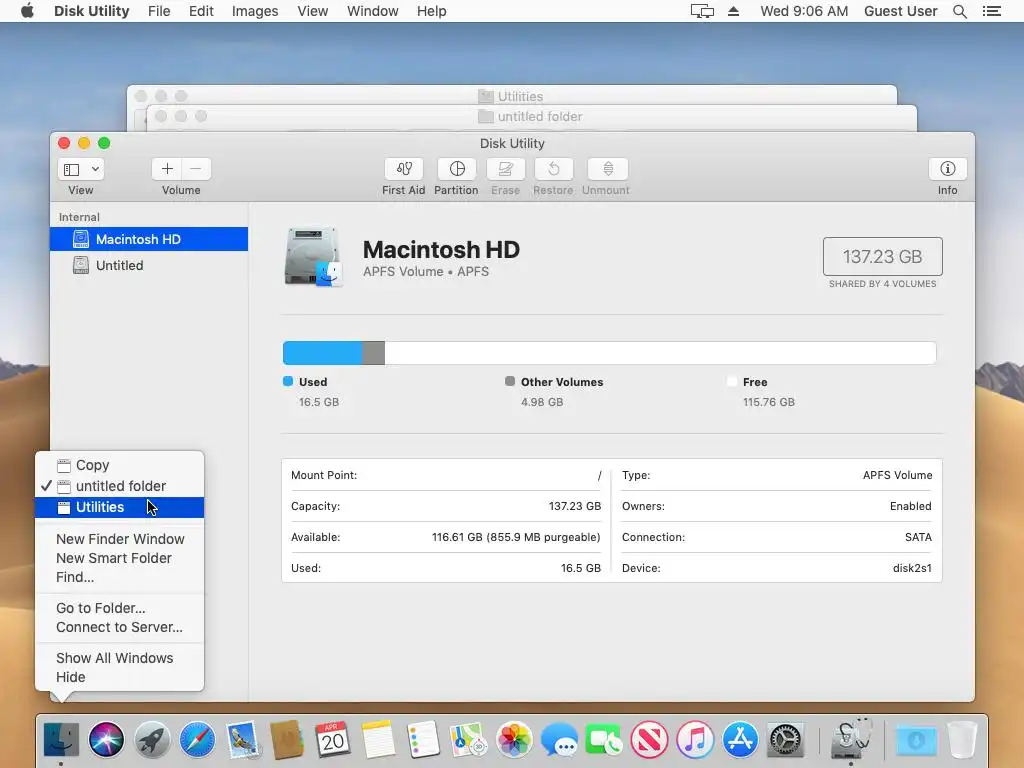This screenshot has width=1024, height=768.
Task: Open Safari from the Dock
Action: click(x=197, y=740)
